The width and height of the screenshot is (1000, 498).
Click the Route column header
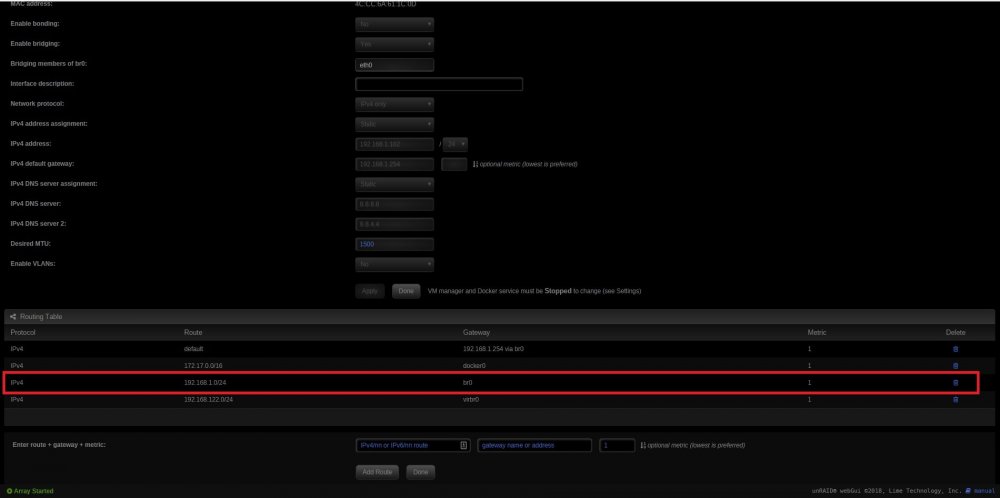click(x=193, y=333)
